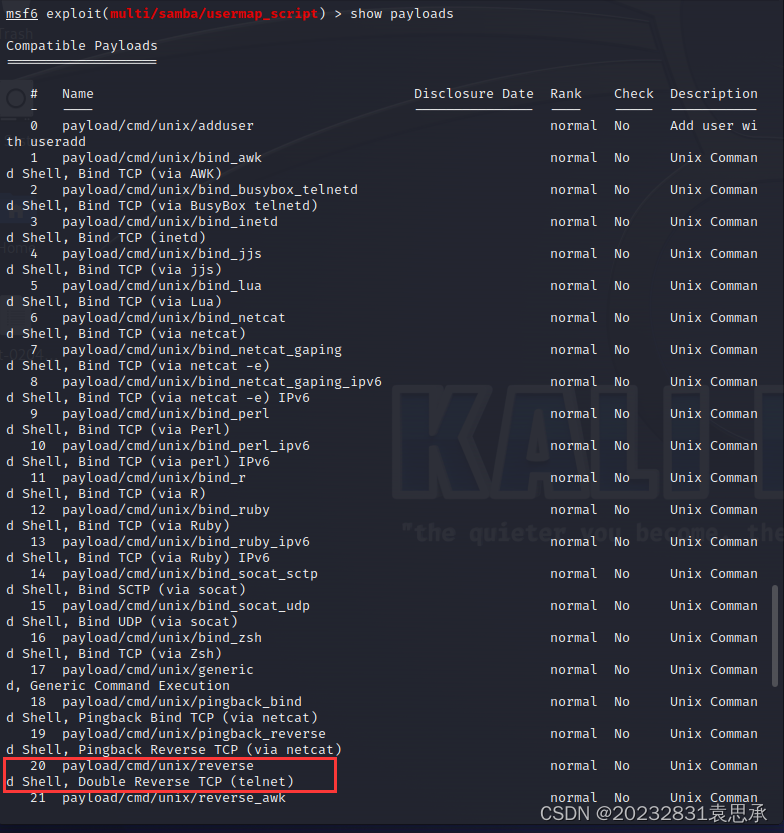Click 'Add user wi' description in row 0

pyautogui.click(x=714, y=126)
